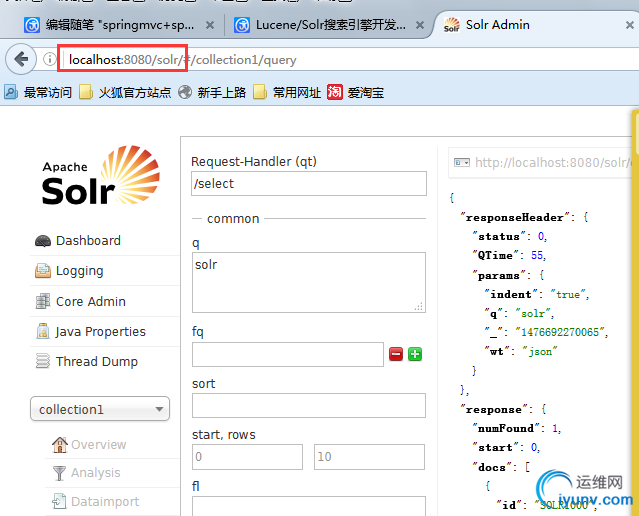639x516 pixels.
Task: Click the browser address bar URL
Action: tap(183, 60)
